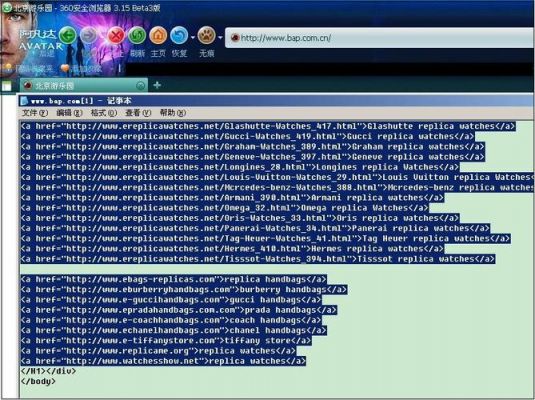Click the green back arrow button
This screenshot has width=535, height=400.
68,35
